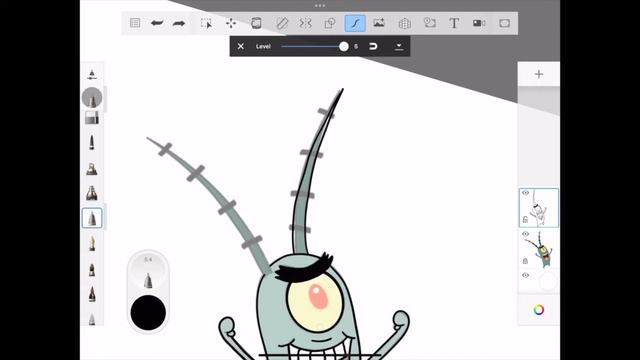
Task: Hide the outline sketch layer
Action: coord(525,193)
